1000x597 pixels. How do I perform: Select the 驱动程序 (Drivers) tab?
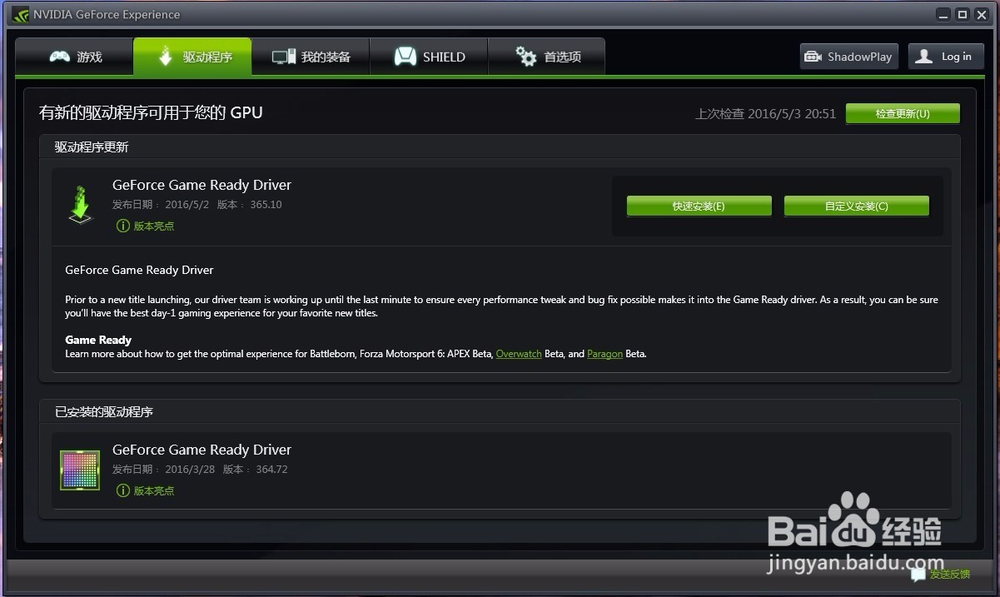(193, 57)
